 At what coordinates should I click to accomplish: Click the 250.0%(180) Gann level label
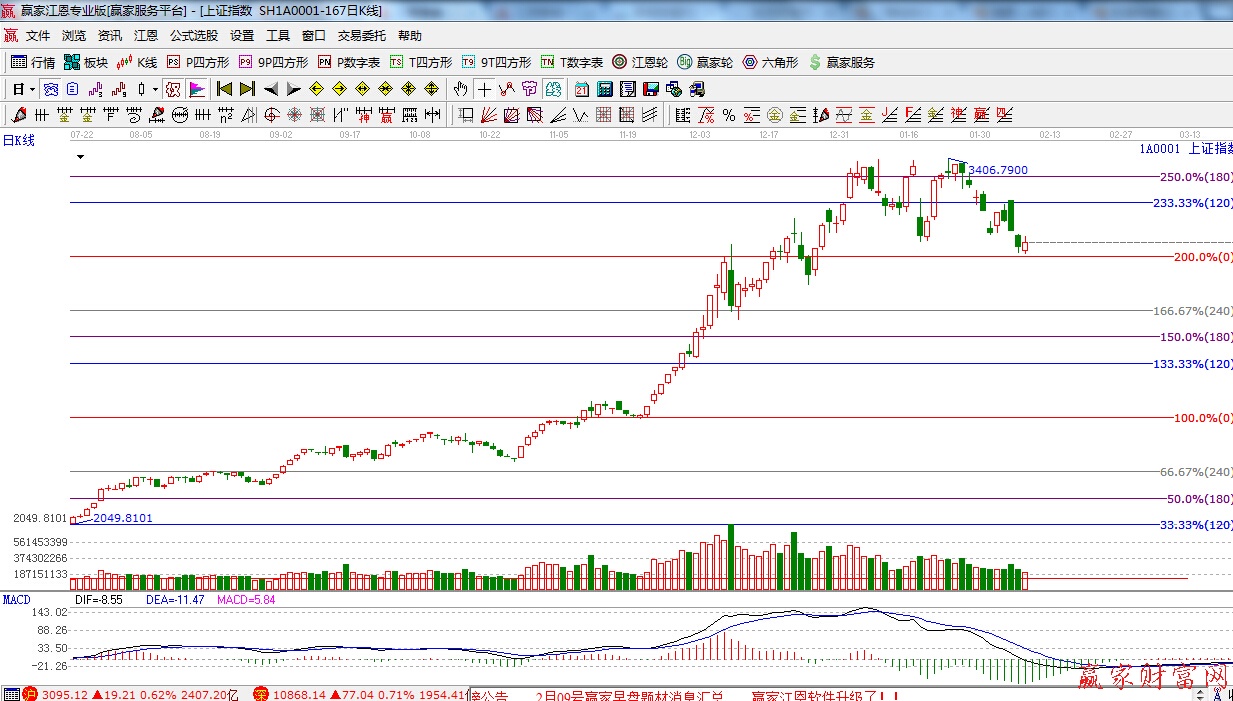1193,177
